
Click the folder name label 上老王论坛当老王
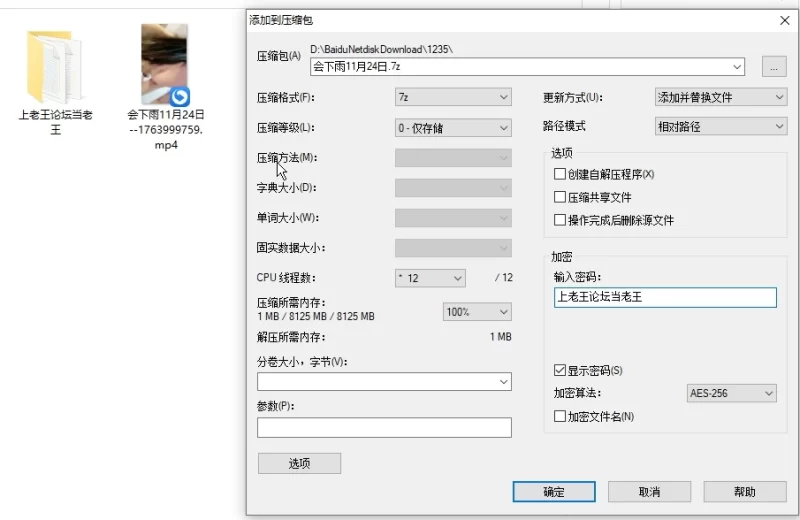coord(56,122)
